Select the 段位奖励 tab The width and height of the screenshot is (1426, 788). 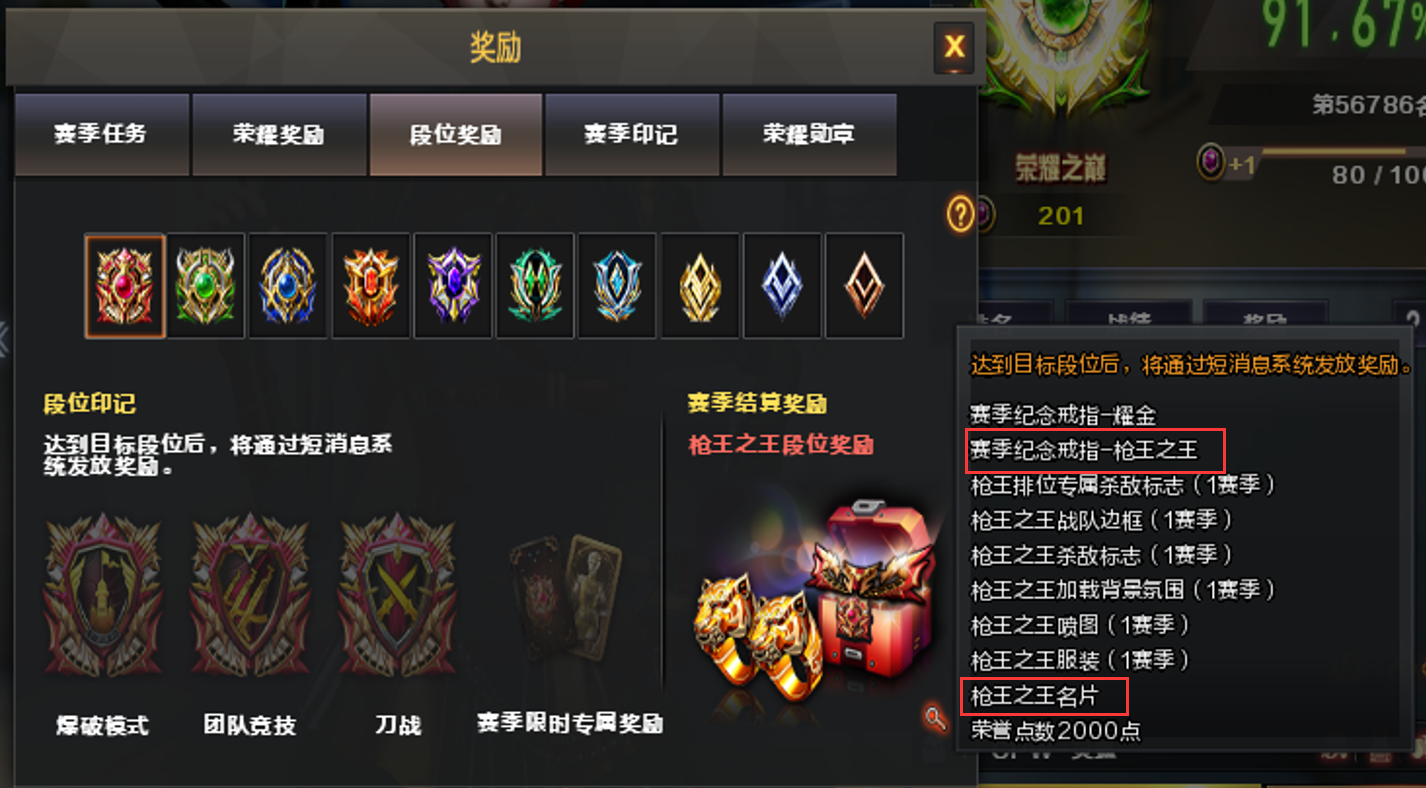(x=456, y=135)
